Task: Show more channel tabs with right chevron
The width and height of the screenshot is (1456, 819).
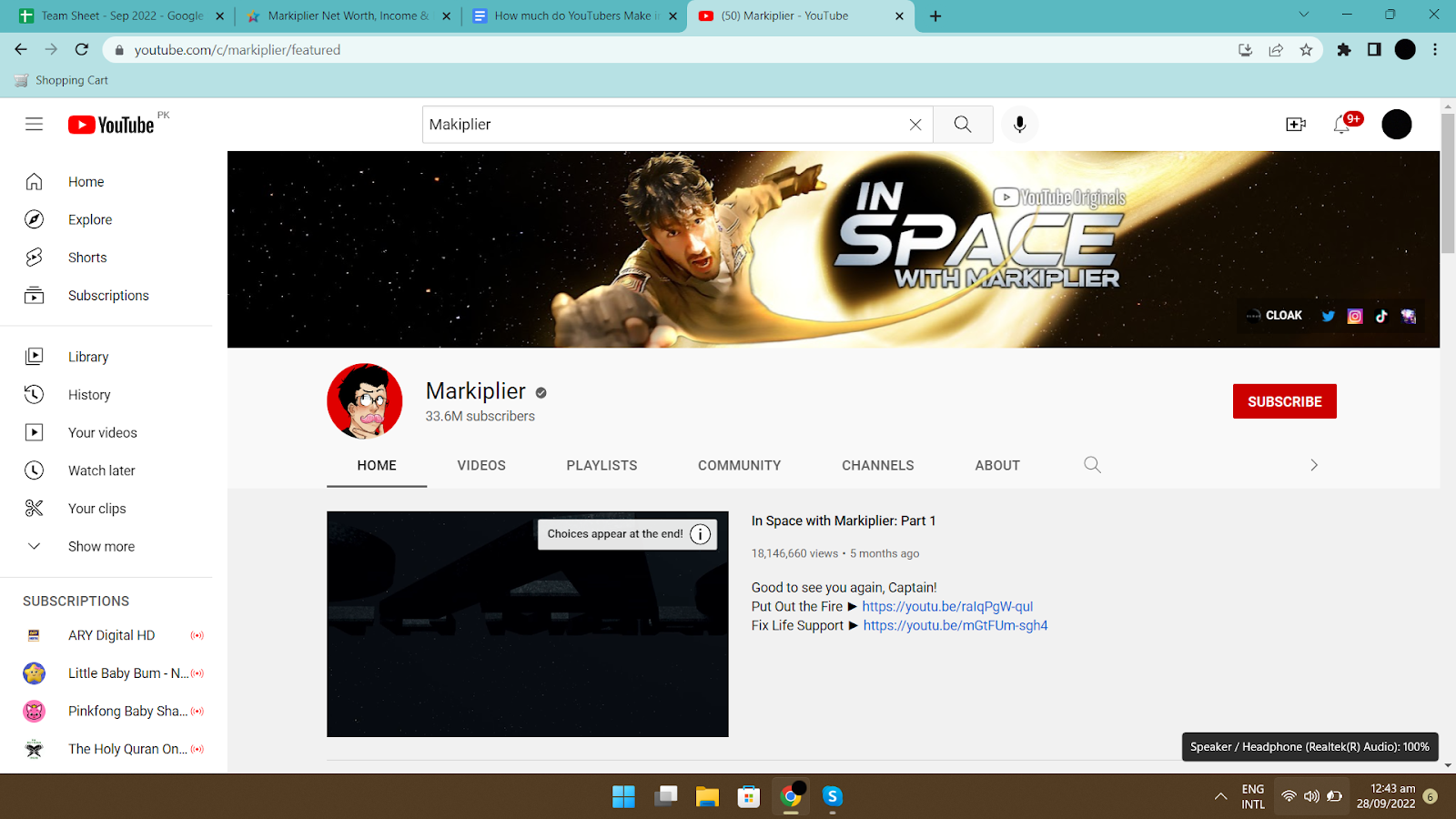Action: pyautogui.click(x=1314, y=465)
